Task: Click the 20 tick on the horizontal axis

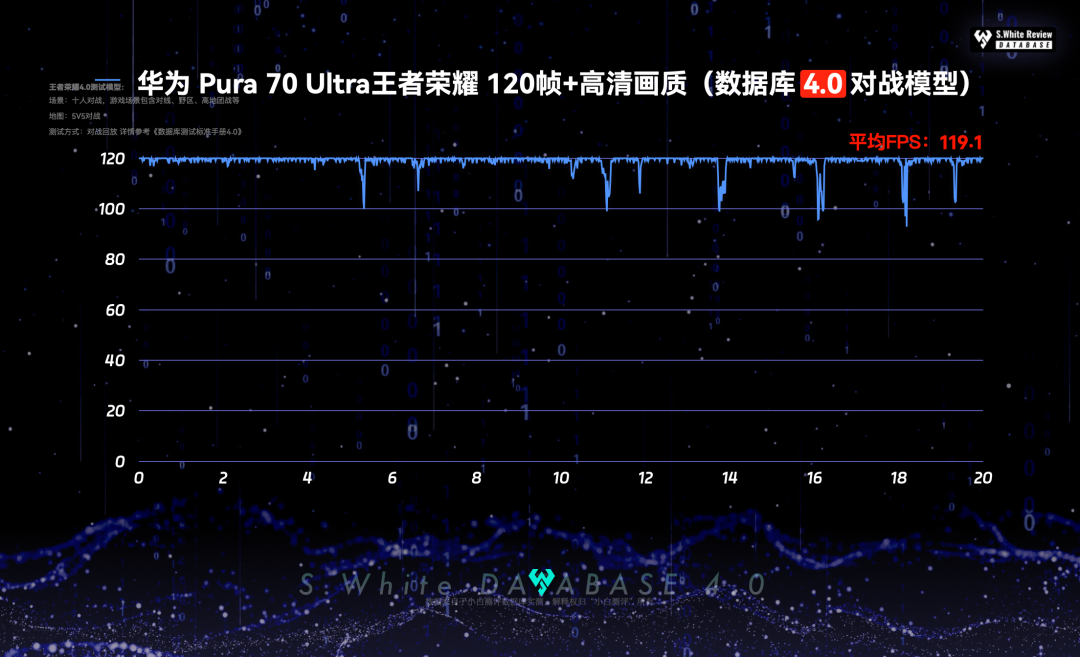Action: (983, 478)
